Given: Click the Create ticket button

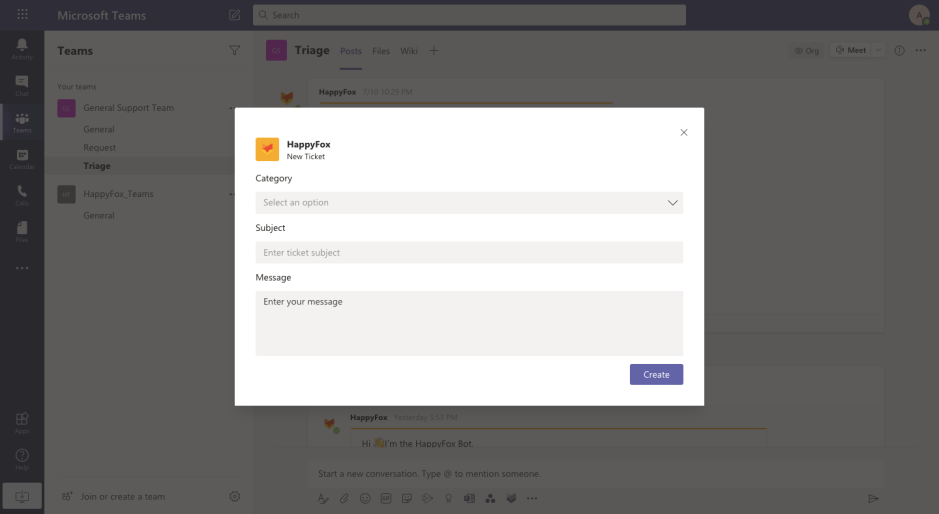Looking at the screenshot, I should tap(656, 374).
